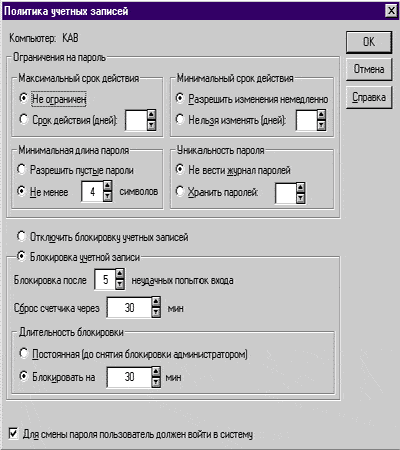
Task: Click the Отмена button
Action: point(369,69)
